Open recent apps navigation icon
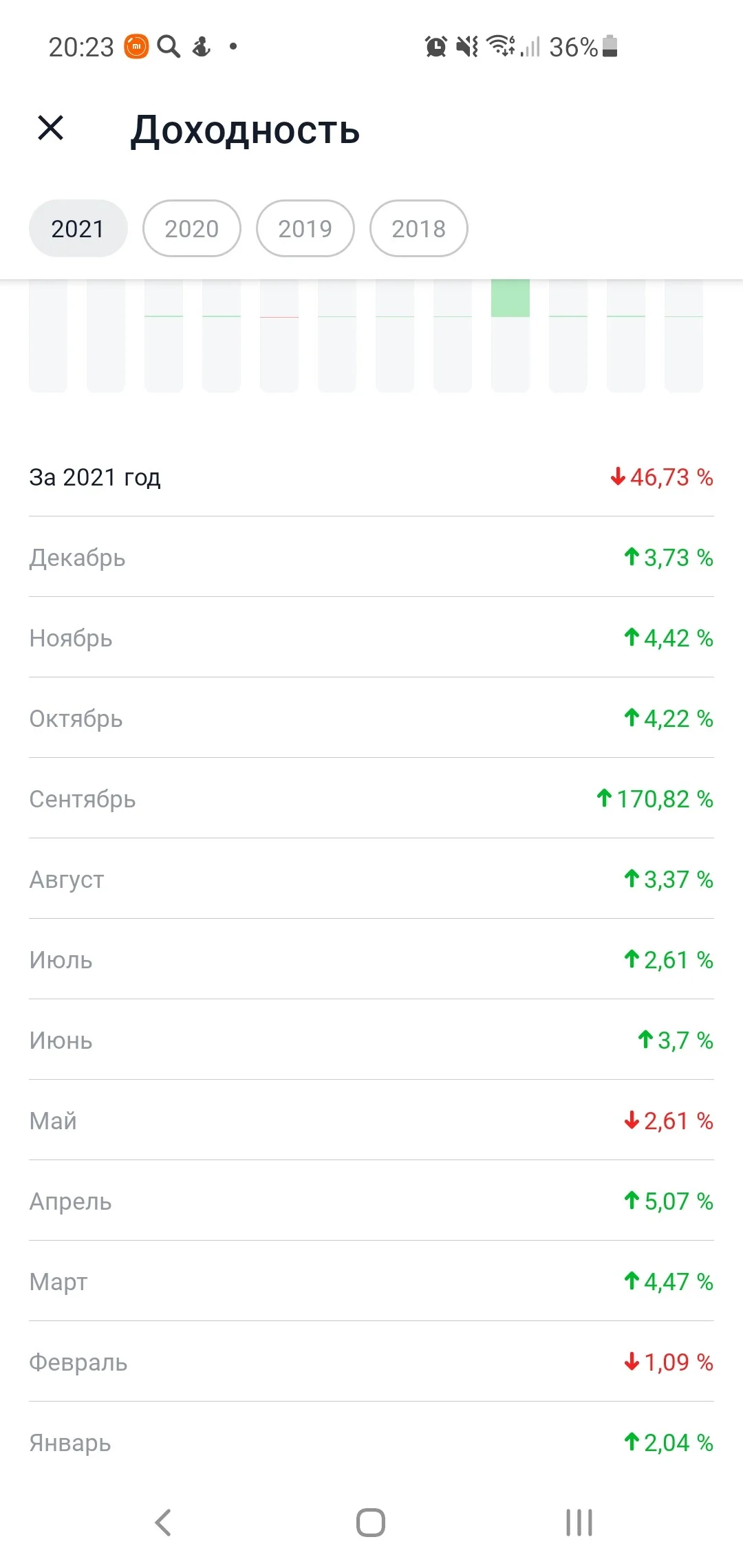Viewport: 743px width, 1568px height. pyautogui.click(x=579, y=1522)
